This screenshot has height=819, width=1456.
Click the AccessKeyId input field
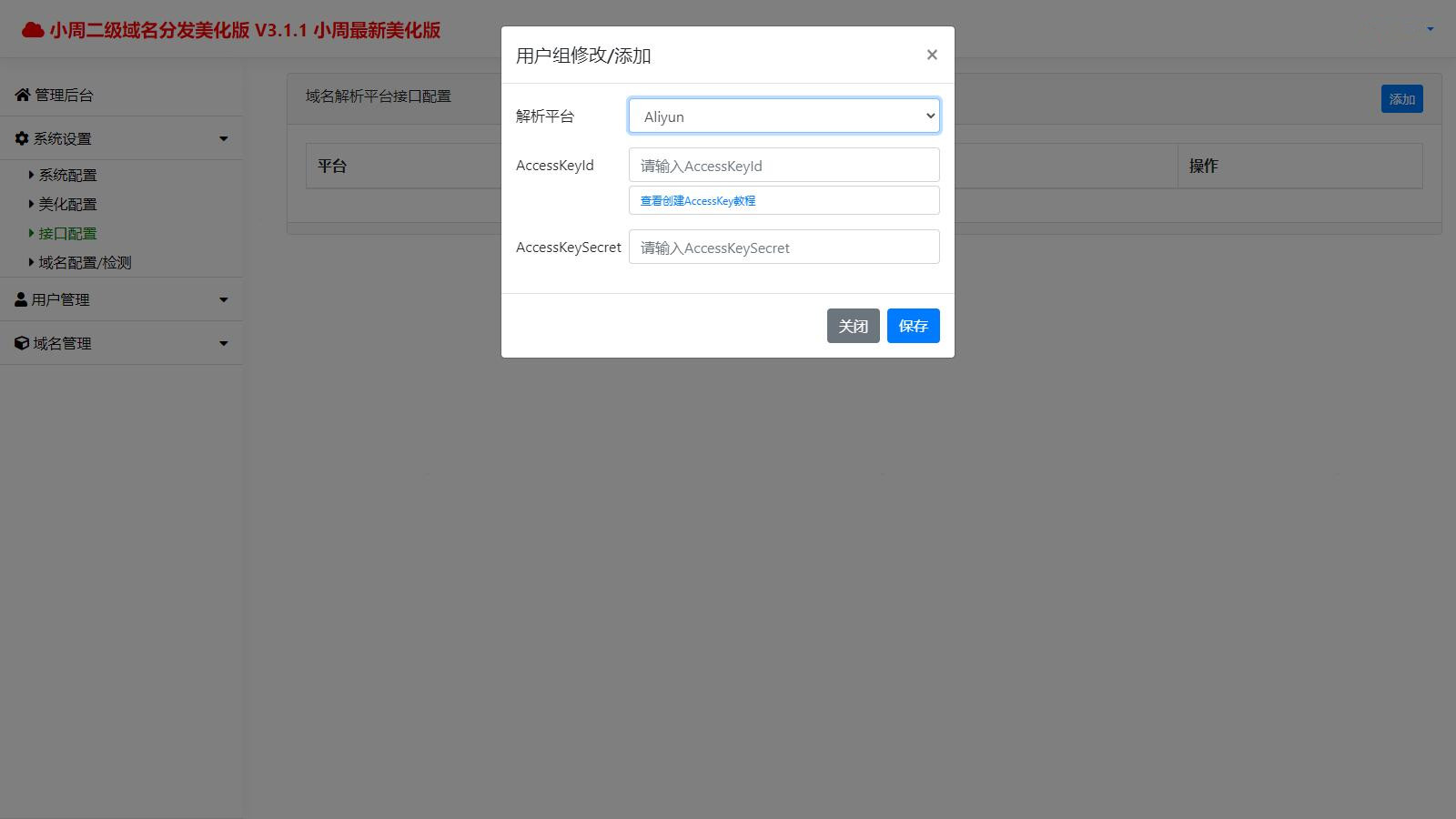pyautogui.click(x=784, y=165)
